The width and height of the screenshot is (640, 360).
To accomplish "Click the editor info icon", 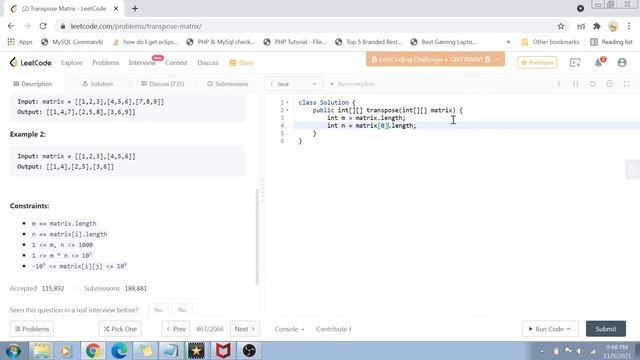I will pos(558,84).
